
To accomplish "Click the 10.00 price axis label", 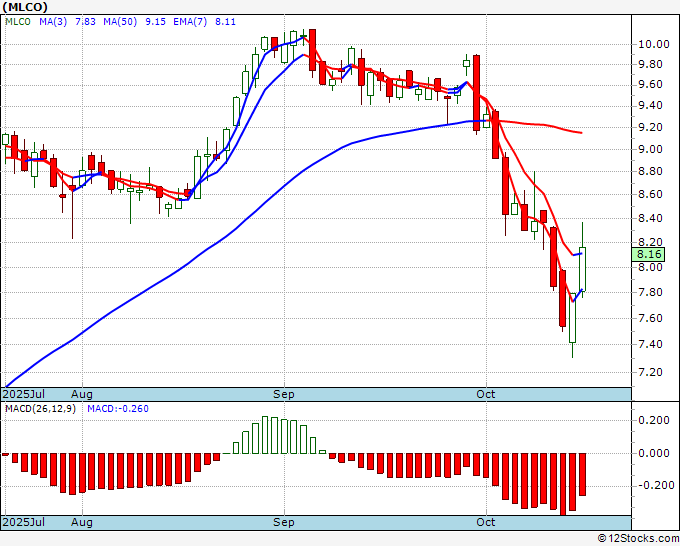I will 654,44.
